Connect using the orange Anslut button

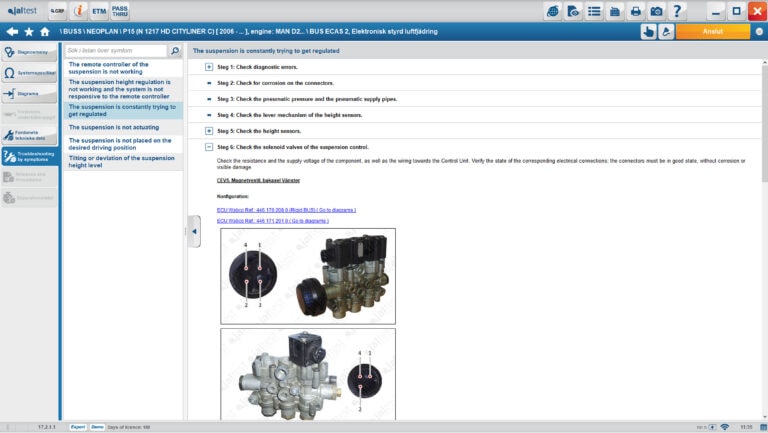click(x=713, y=31)
